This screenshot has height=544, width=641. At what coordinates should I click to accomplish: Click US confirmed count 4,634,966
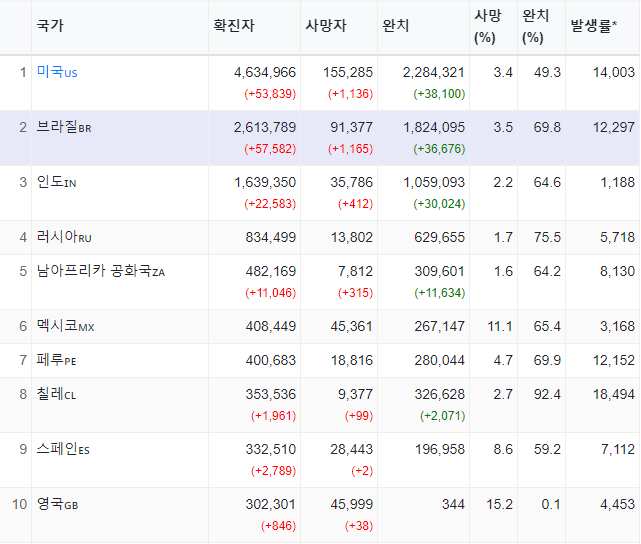264,72
